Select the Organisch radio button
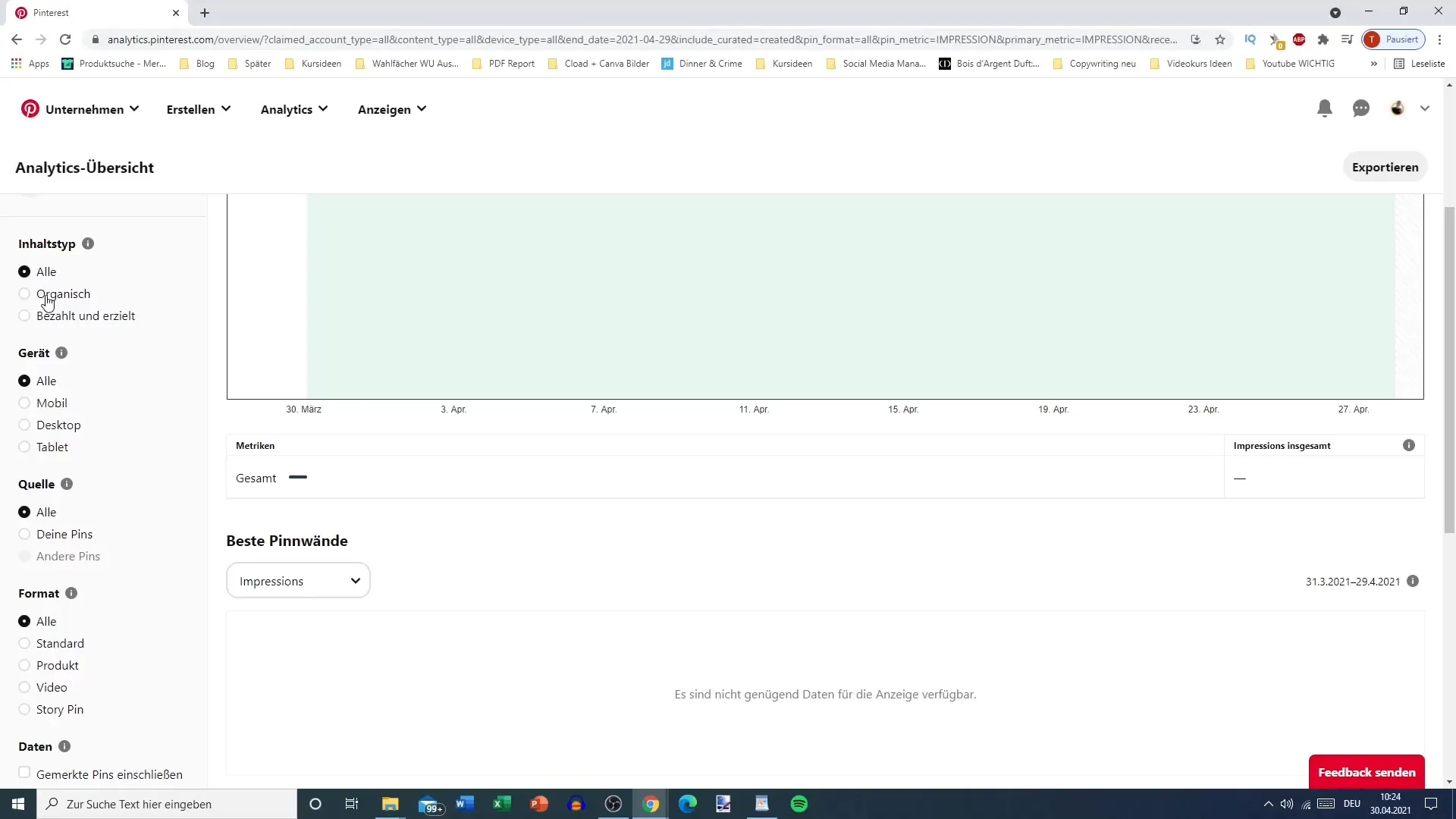Viewport: 1456px width, 819px height. 24,293
